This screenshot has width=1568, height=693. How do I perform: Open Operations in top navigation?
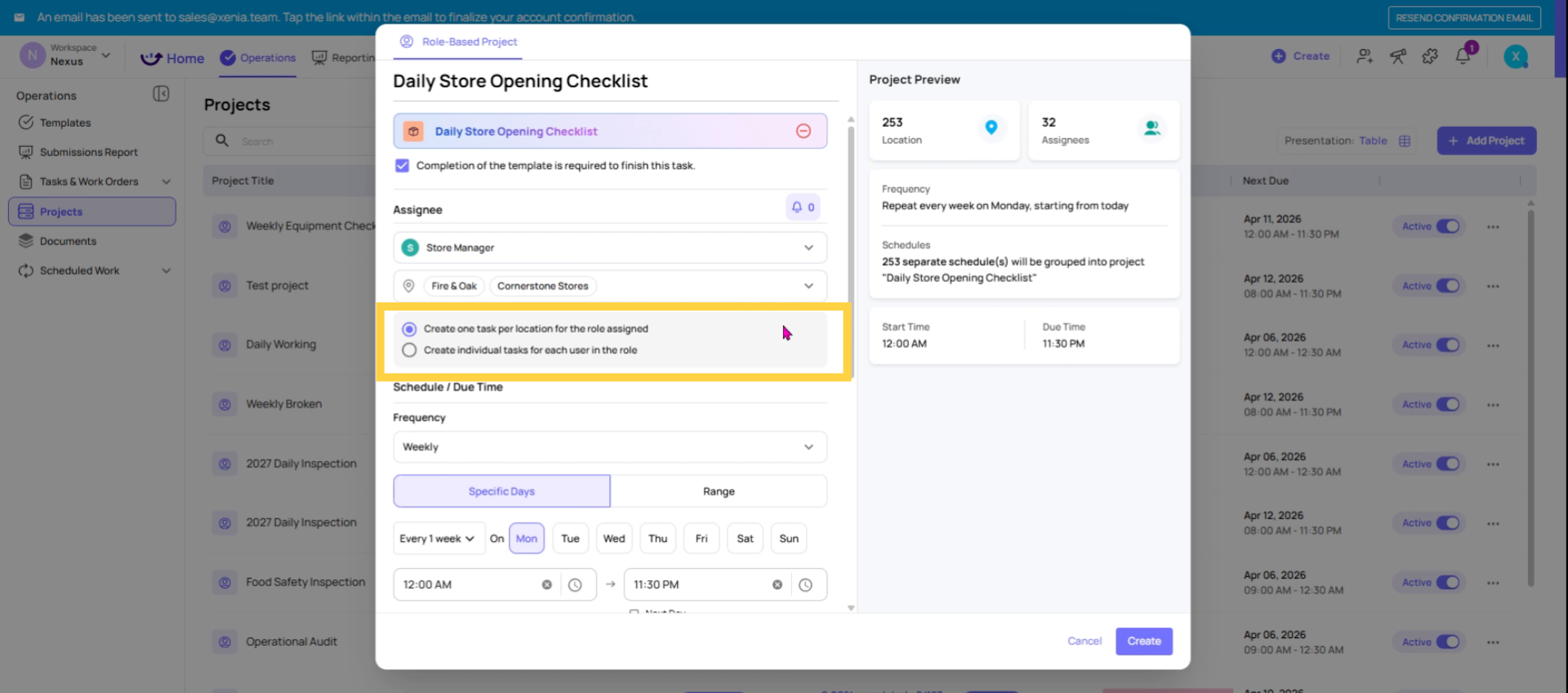click(258, 58)
